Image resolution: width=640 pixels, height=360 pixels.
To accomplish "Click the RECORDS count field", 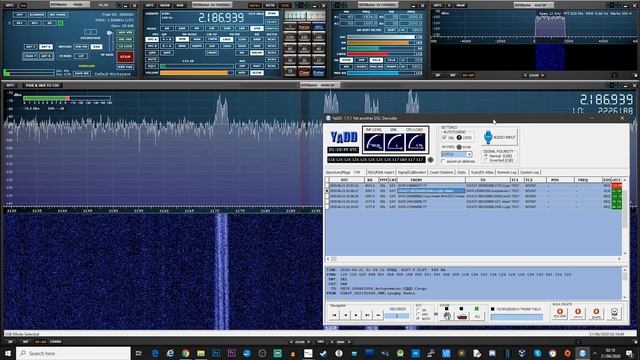I will (x=396, y=316).
